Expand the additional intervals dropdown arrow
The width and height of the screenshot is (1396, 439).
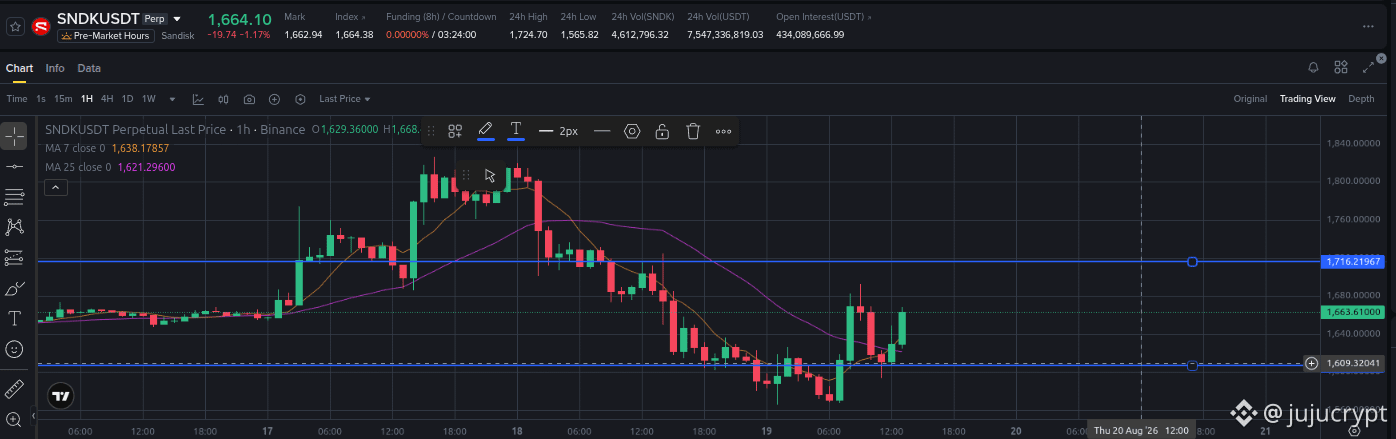(172, 99)
